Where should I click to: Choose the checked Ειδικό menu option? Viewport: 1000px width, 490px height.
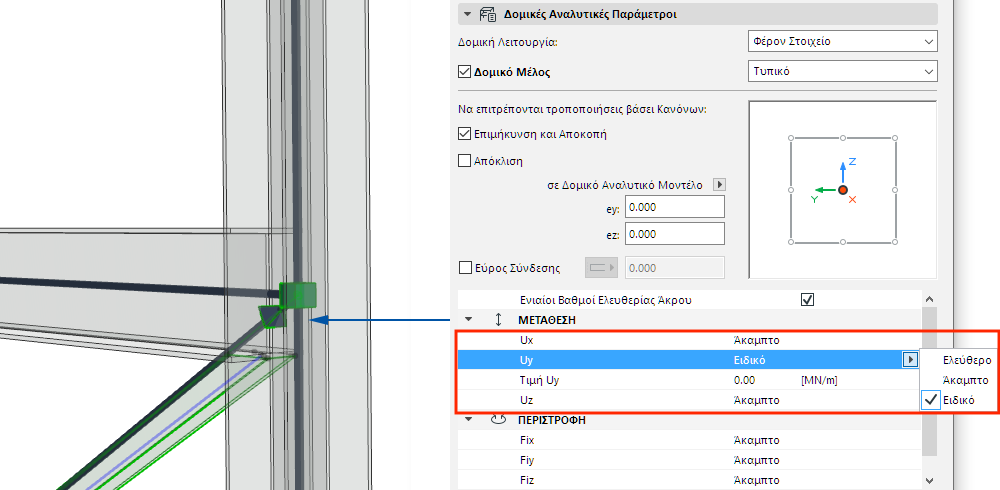pos(959,400)
